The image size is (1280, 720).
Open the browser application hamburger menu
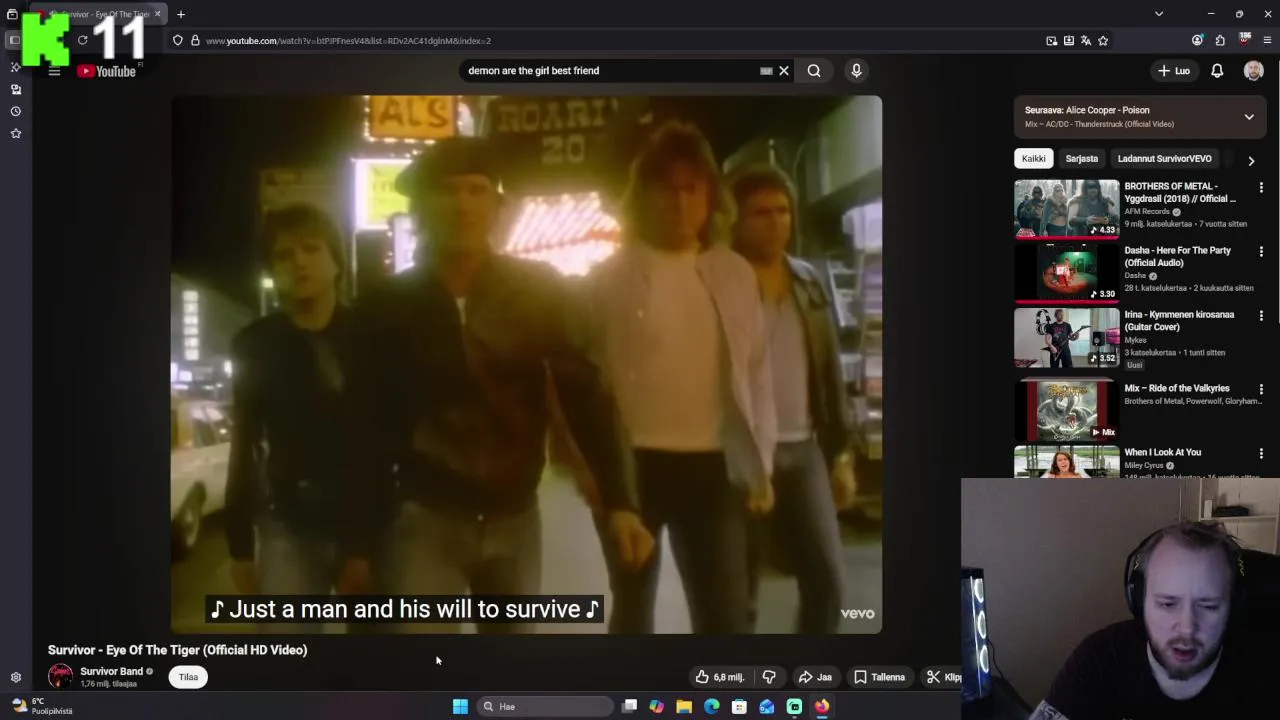pos(1267,41)
